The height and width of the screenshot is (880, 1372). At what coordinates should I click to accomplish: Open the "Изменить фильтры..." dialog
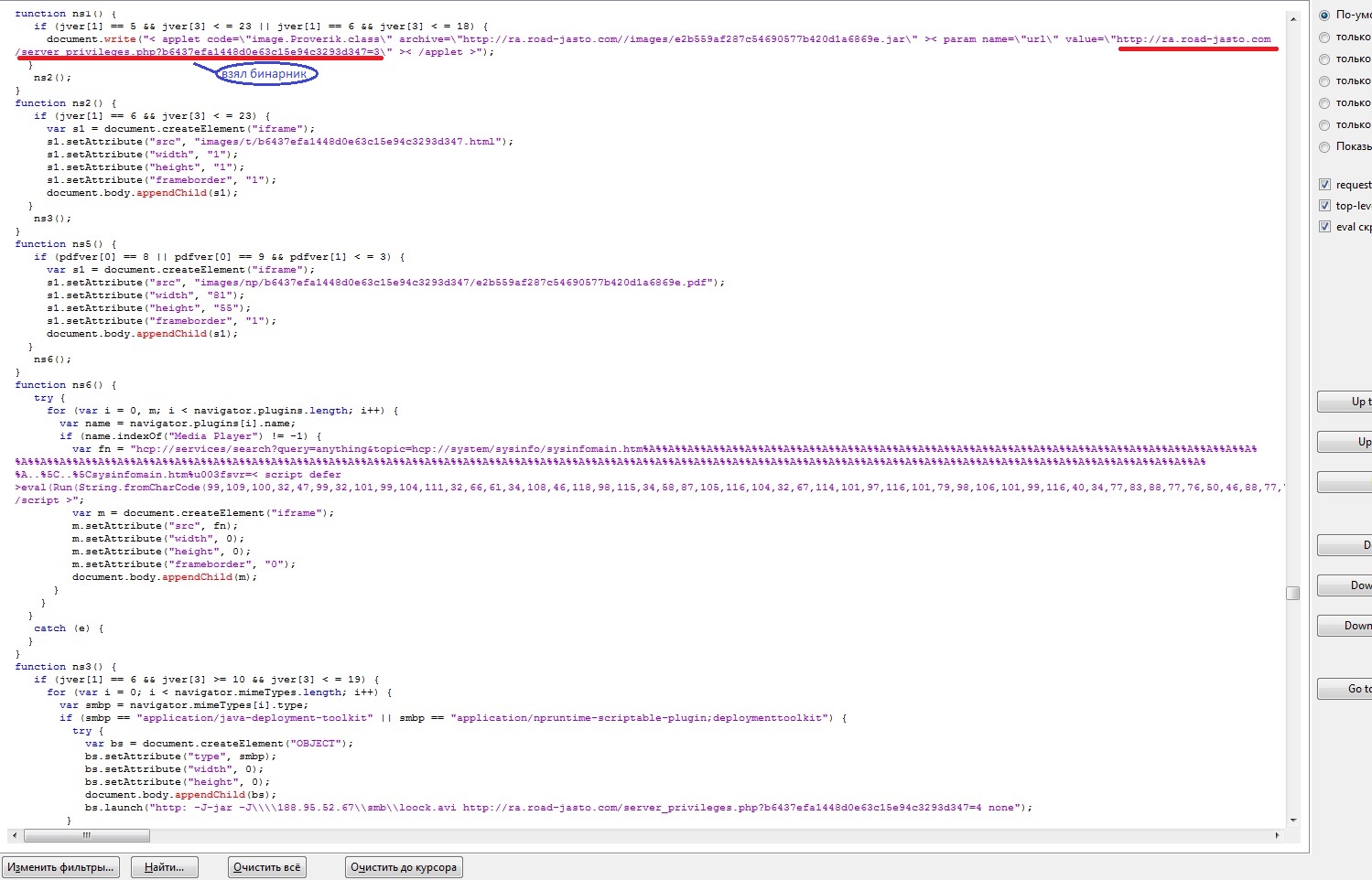pyautogui.click(x=60, y=867)
